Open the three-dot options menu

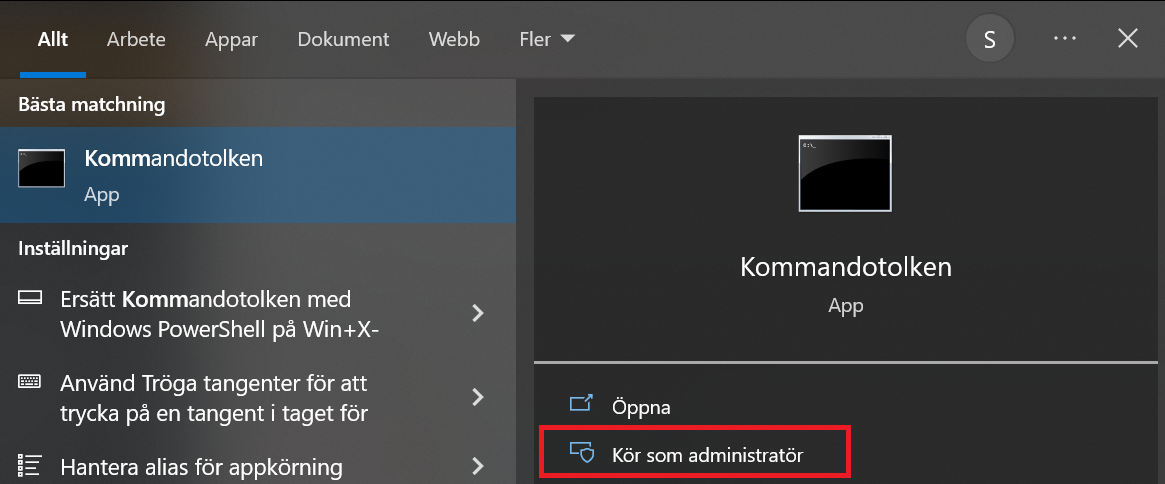[x=1065, y=39]
